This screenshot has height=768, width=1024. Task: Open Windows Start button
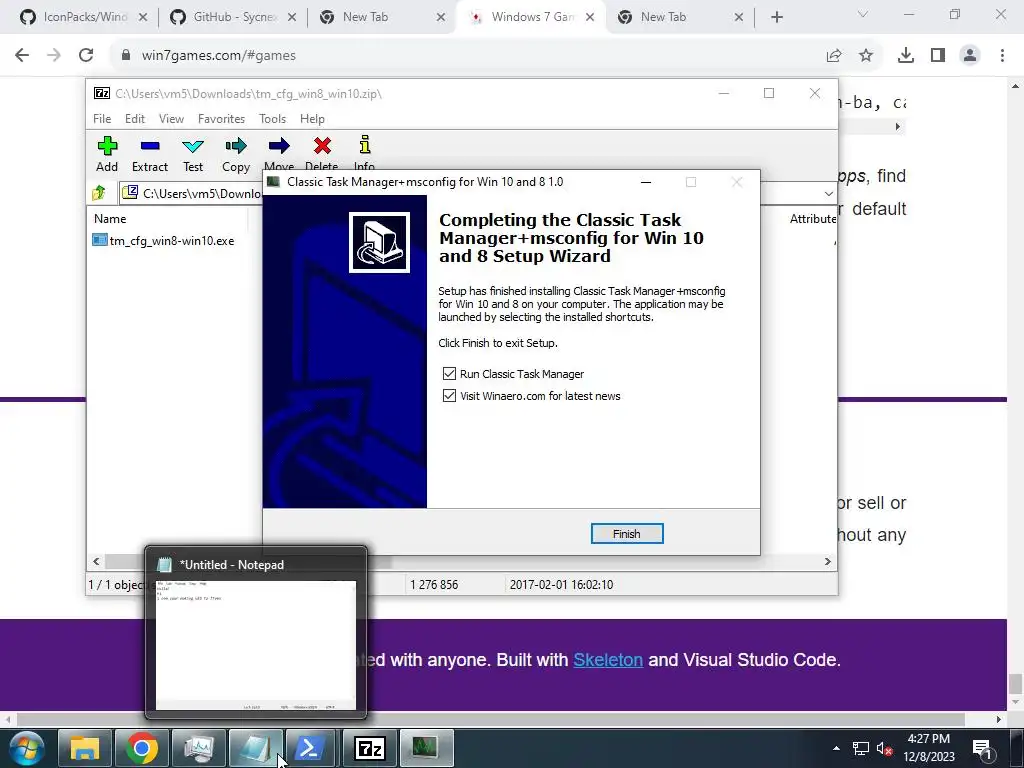point(26,748)
